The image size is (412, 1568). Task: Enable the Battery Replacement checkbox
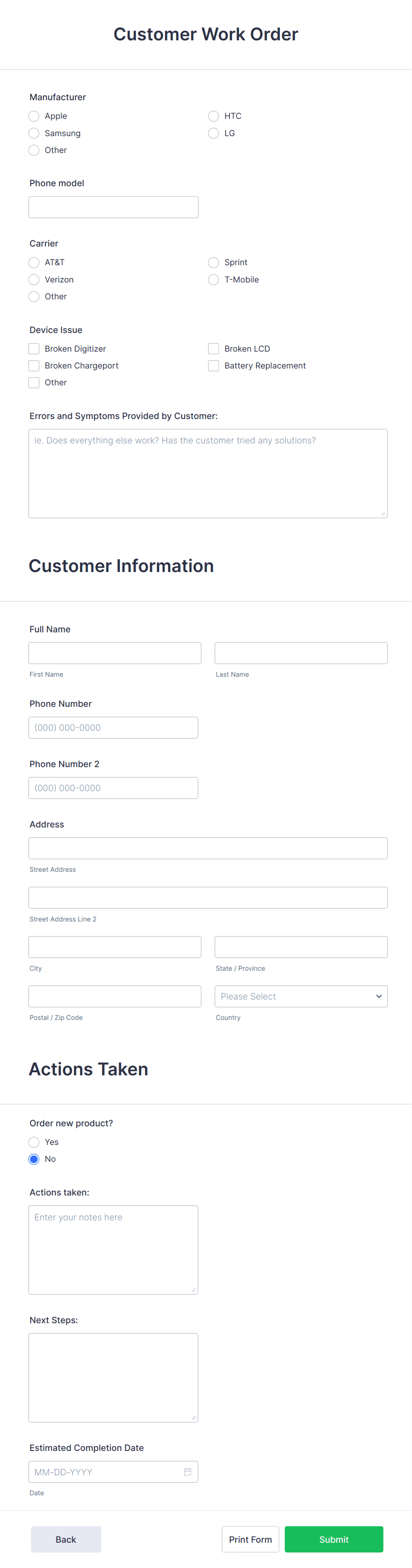pyautogui.click(x=214, y=365)
